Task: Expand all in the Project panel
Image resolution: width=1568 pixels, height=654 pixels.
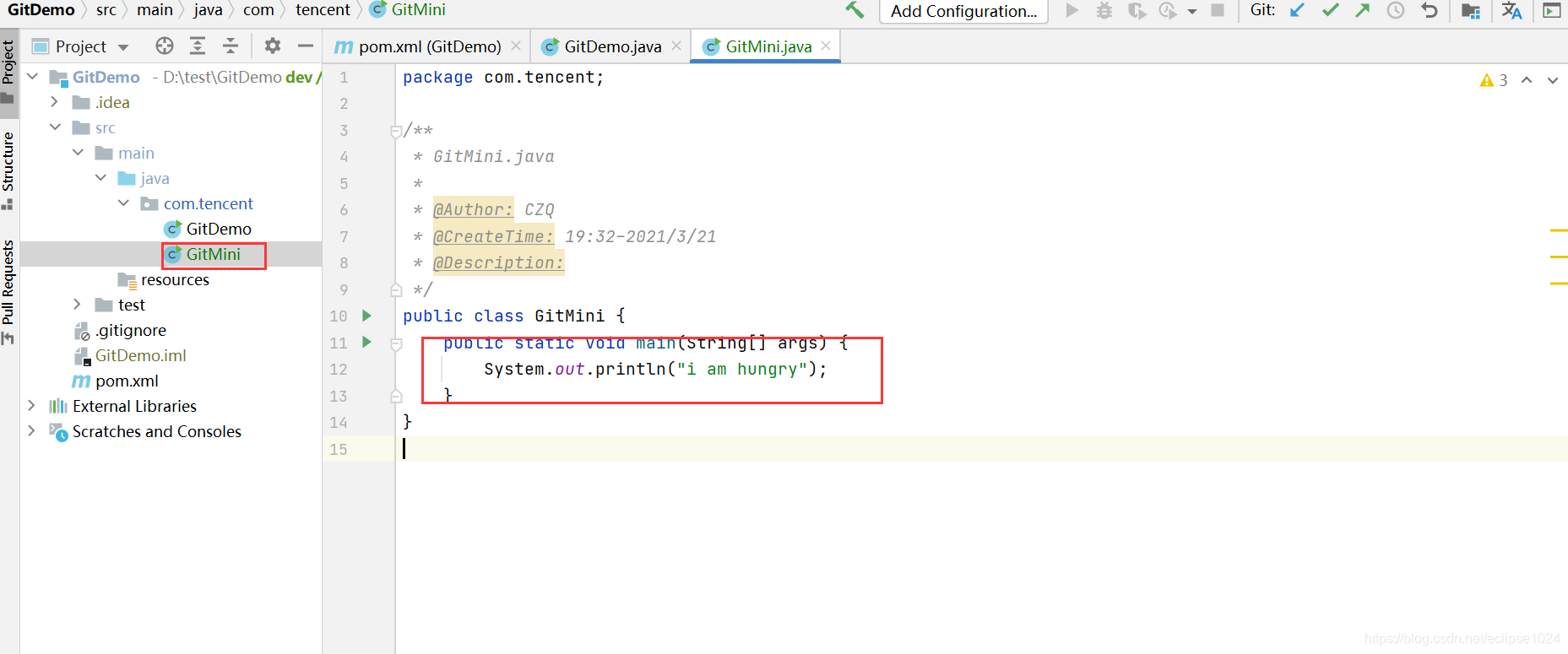Action: (x=198, y=46)
